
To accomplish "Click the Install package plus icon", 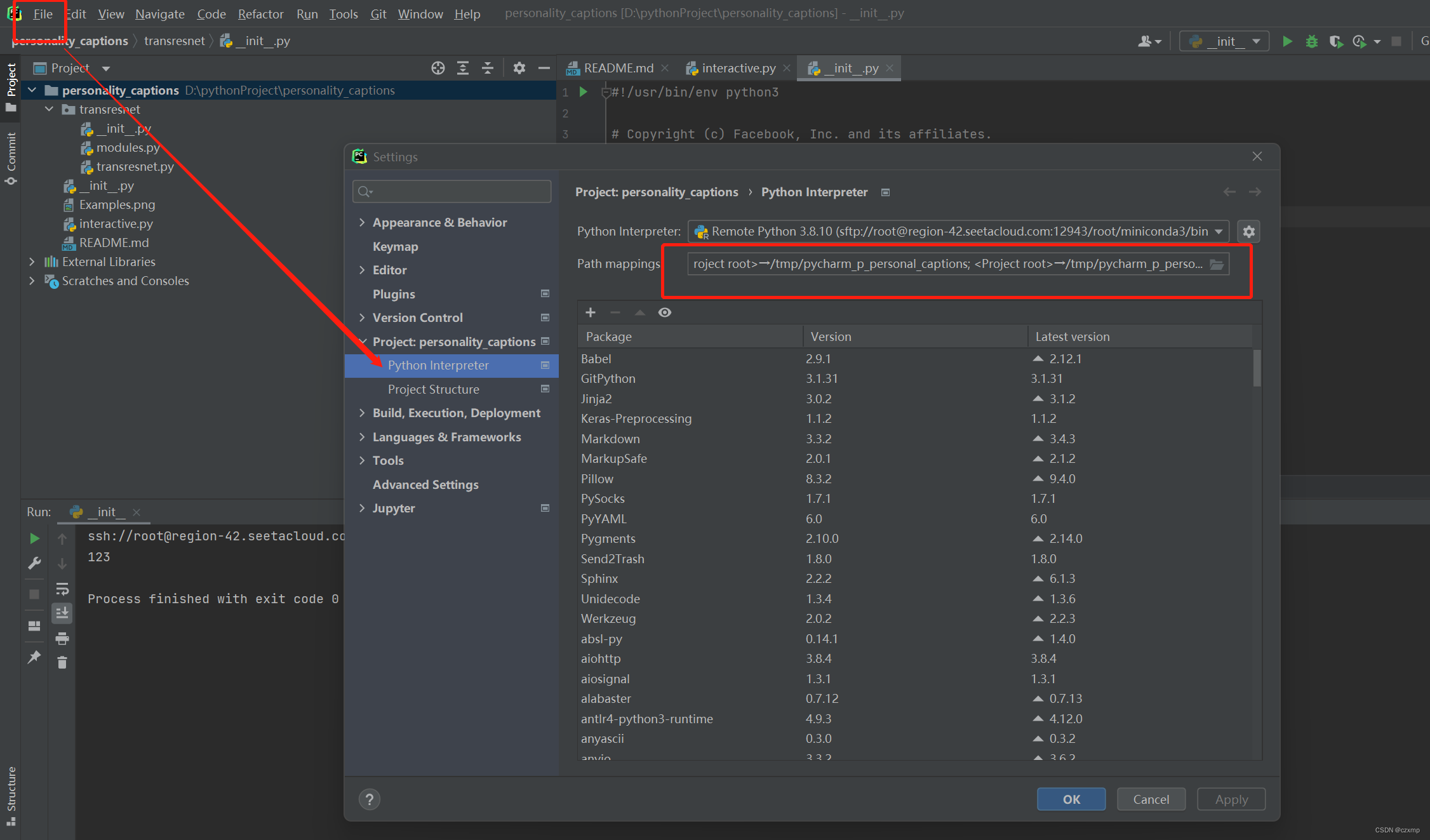I will 591,312.
